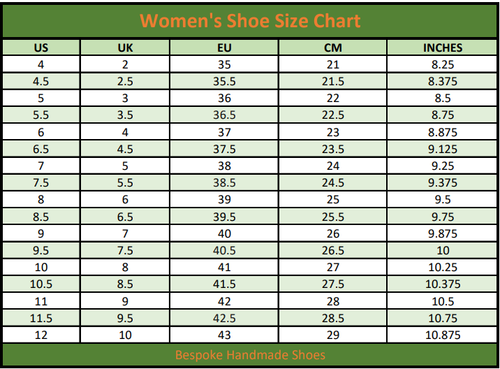
Task: Select the UK column header
Action: [x=125, y=48]
